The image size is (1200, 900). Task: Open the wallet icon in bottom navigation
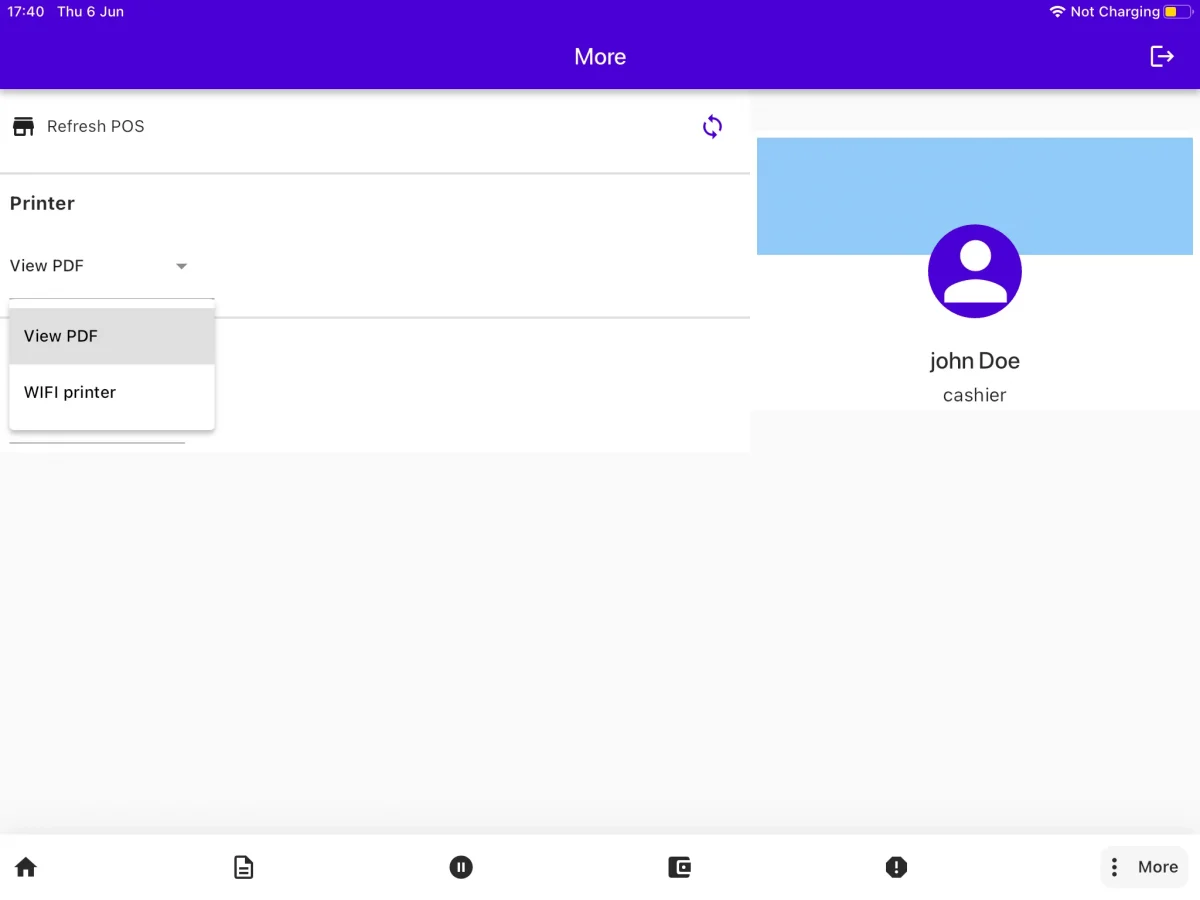679,867
